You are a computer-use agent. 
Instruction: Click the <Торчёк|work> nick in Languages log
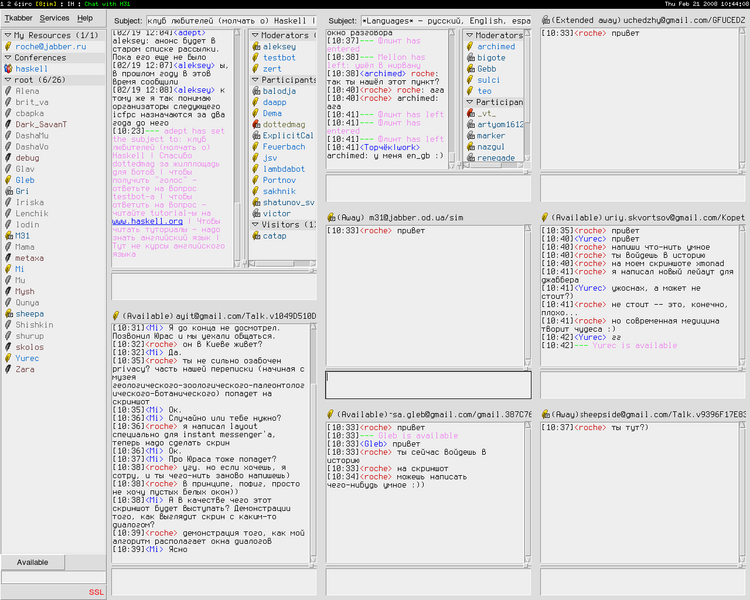click(390, 147)
